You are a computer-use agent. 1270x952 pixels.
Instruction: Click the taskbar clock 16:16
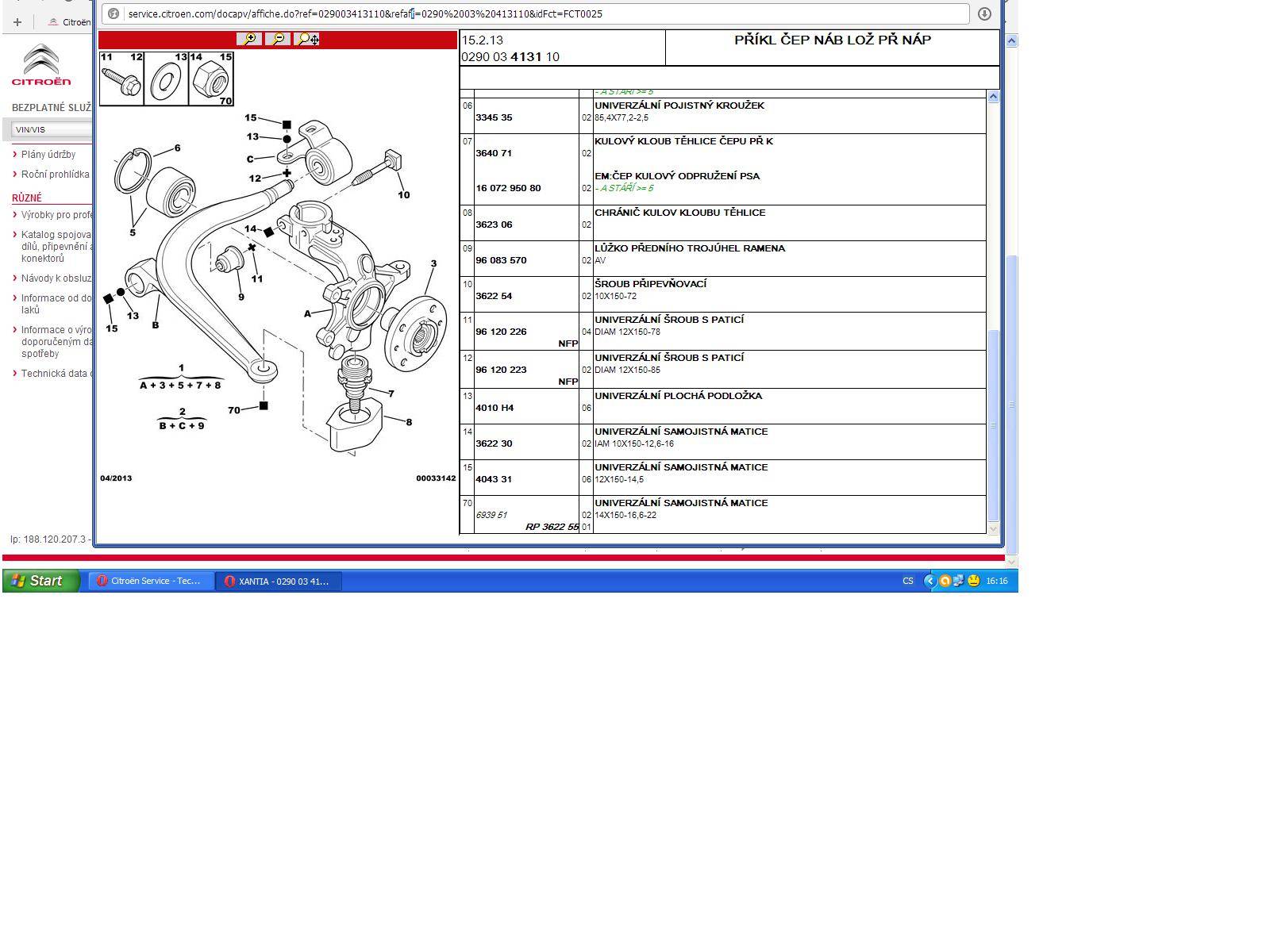coord(997,581)
